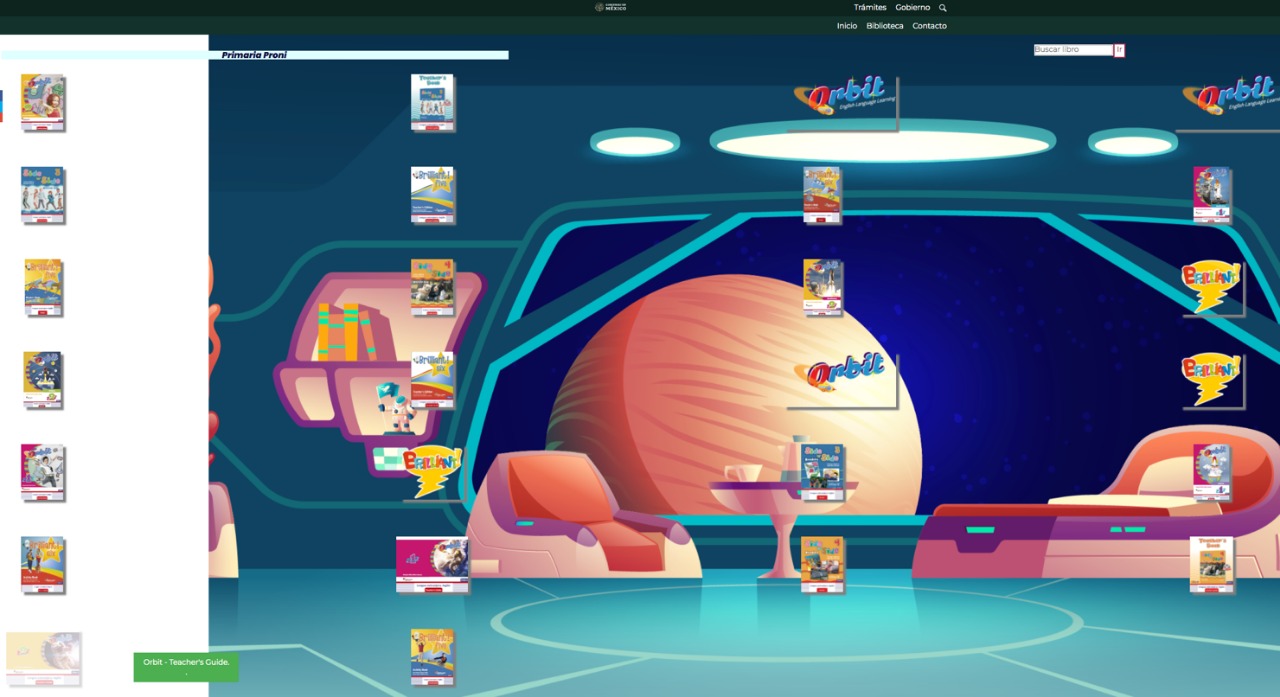Open the wide pink book cover near the armchair
This screenshot has width=1280, height=697.
point(432,564)
